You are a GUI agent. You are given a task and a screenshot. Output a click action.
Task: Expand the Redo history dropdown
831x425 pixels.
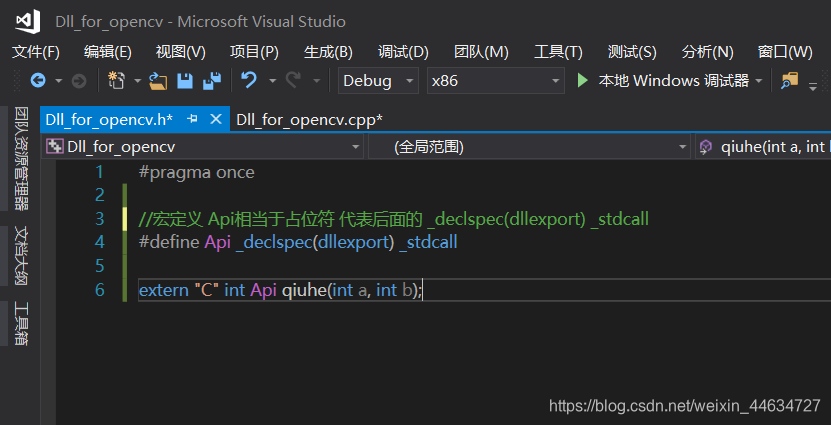(316, 81)
